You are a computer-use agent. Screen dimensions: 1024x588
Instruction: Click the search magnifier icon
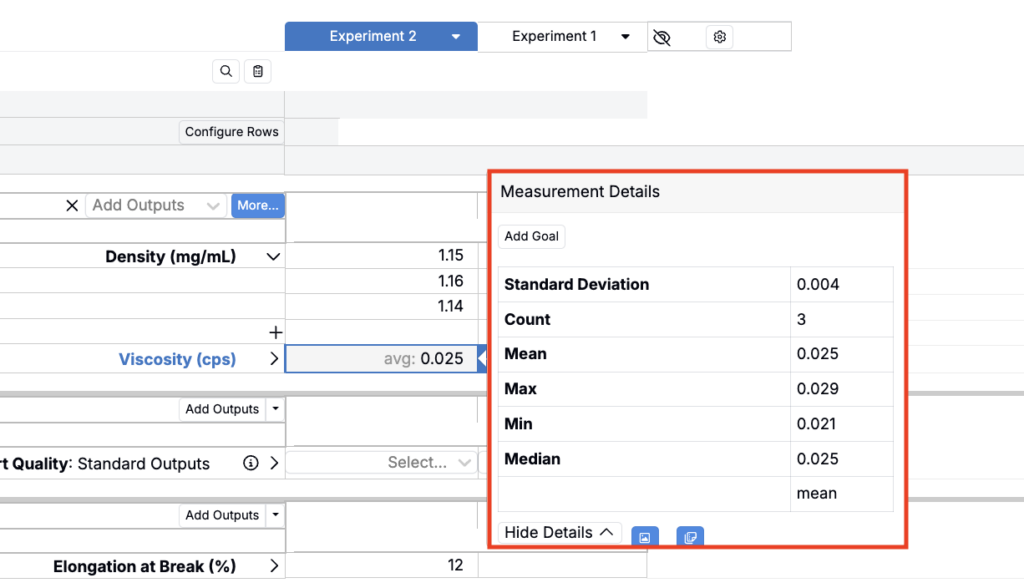point(226,71)
